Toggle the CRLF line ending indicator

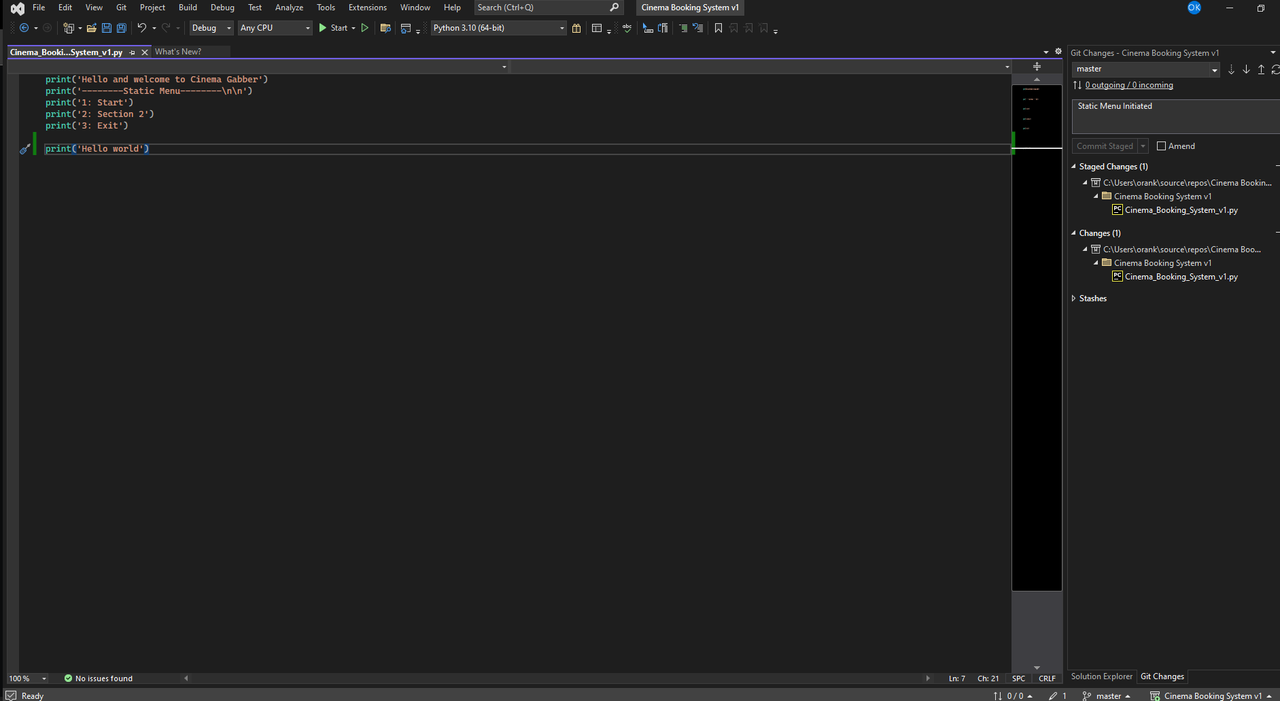[x=1047, y=678]
